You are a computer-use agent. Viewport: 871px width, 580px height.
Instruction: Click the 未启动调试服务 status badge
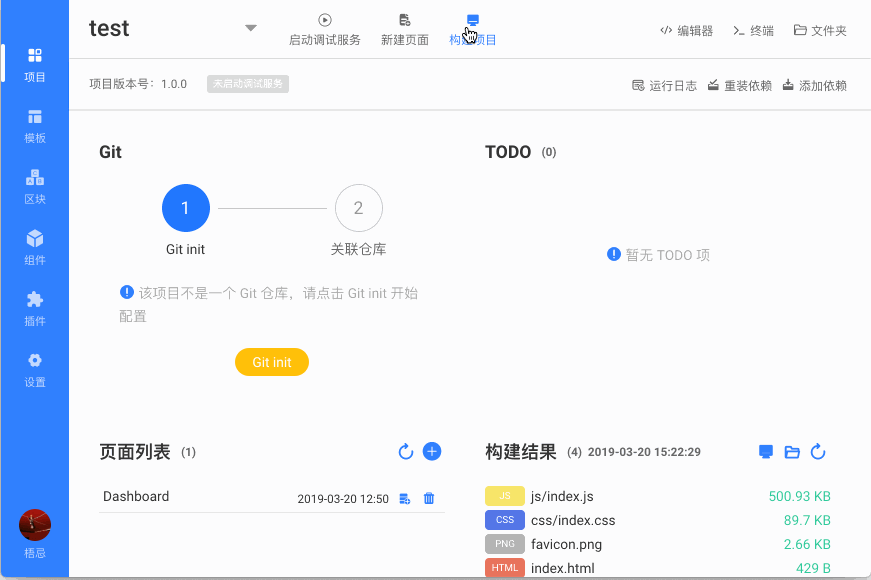[x=248, y=84]
